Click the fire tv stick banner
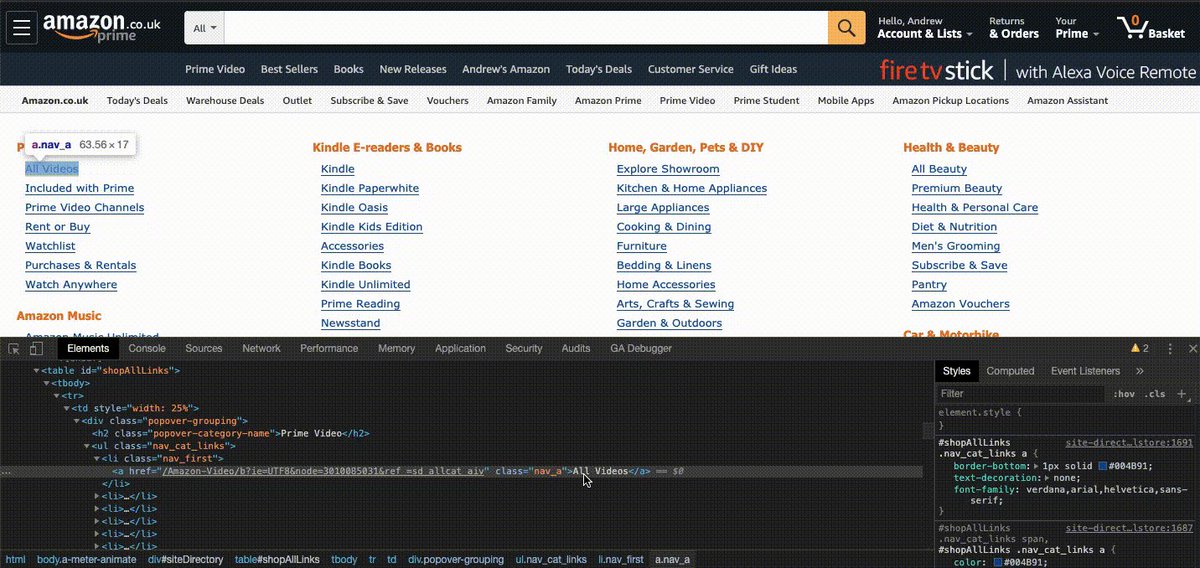Screen dimensions: 1200x568 pyautogui.click(x=1037, y=71)
